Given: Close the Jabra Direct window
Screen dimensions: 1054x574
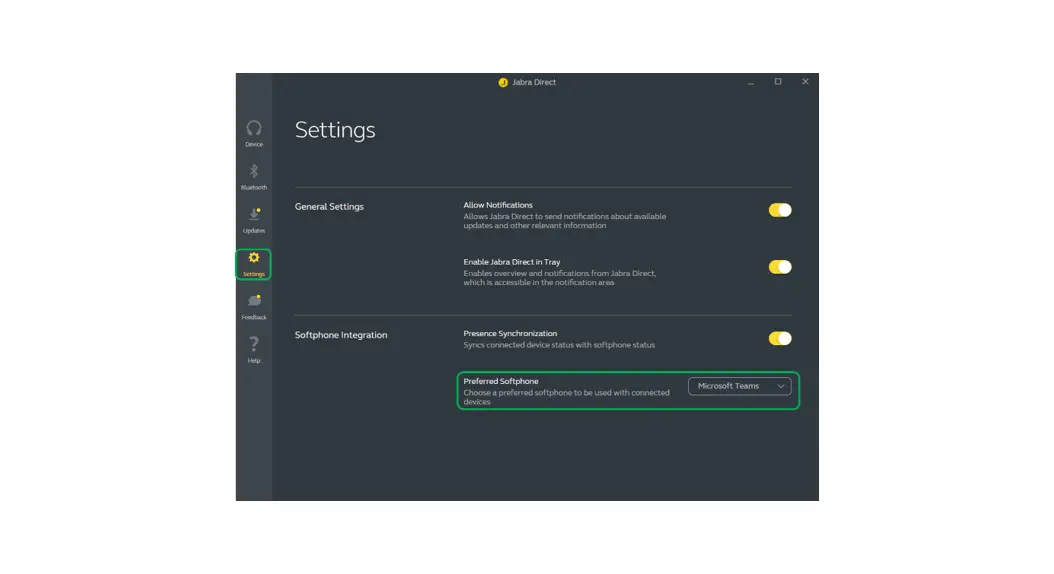Looking at the screenshot, I should [x=805, y=82].
